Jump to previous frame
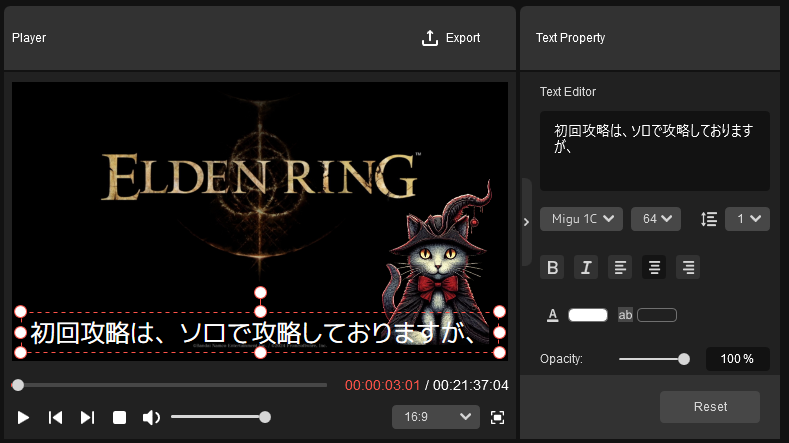Screen dimensions: 789x443 pos(55,417)
